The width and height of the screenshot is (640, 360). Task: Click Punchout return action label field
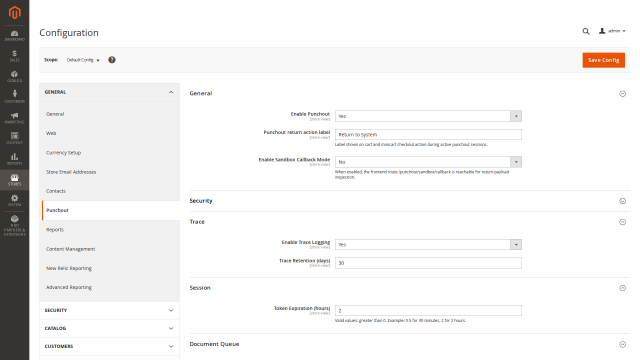pyautogui.click(x=428, y=135)
